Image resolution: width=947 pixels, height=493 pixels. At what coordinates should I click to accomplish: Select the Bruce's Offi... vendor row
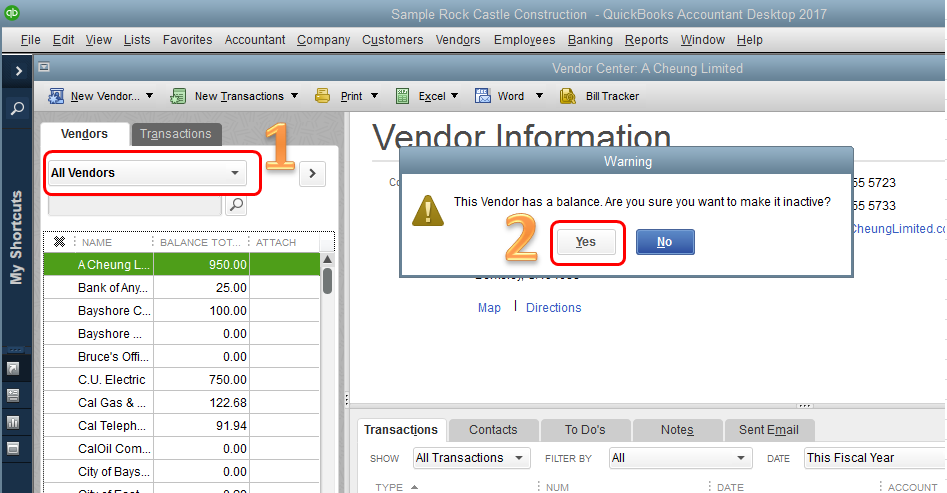pos(182,356)
